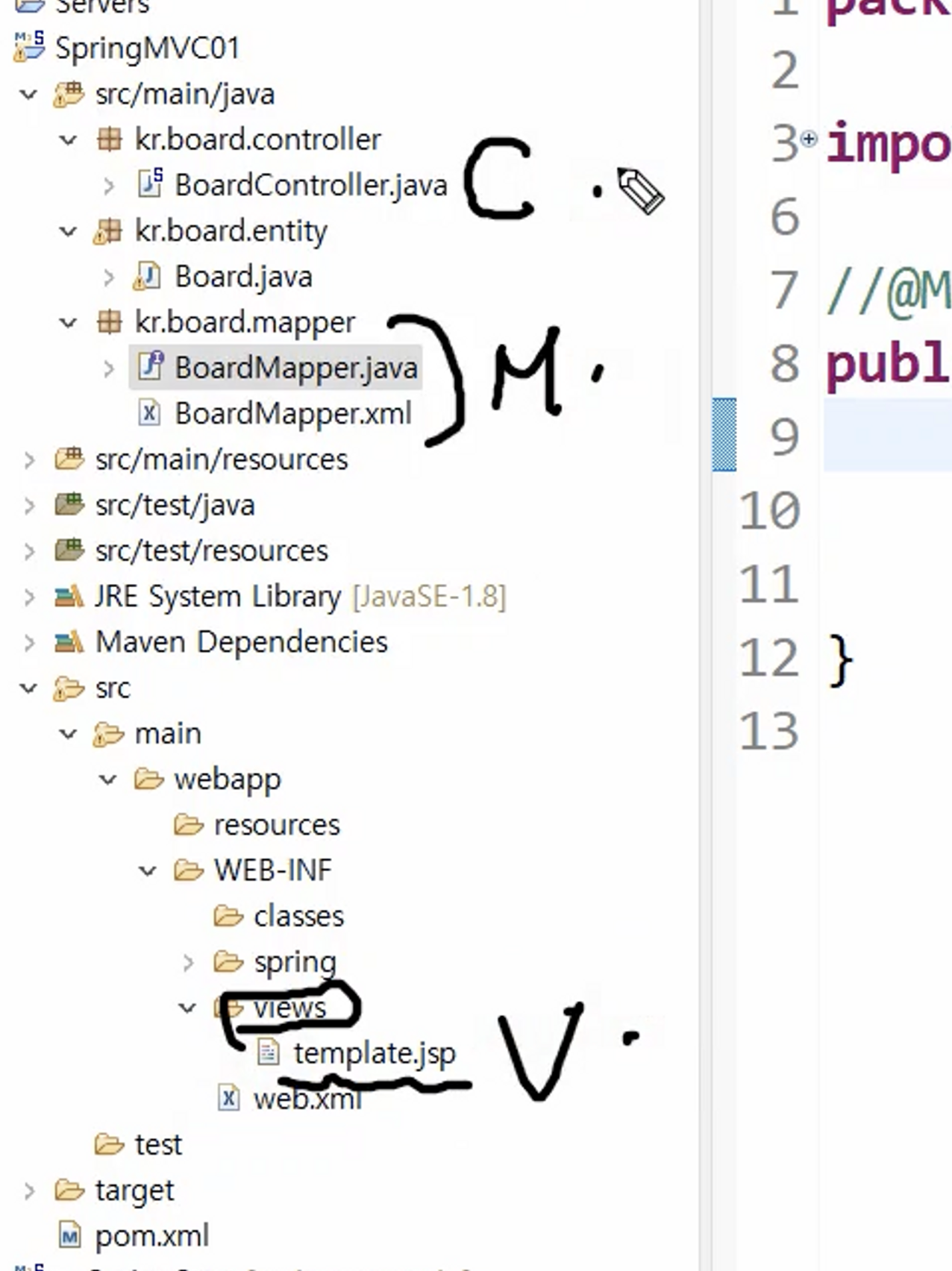Expand the Maven Dependencies node
Screen dimensions: 952x1271
point(29,643)
